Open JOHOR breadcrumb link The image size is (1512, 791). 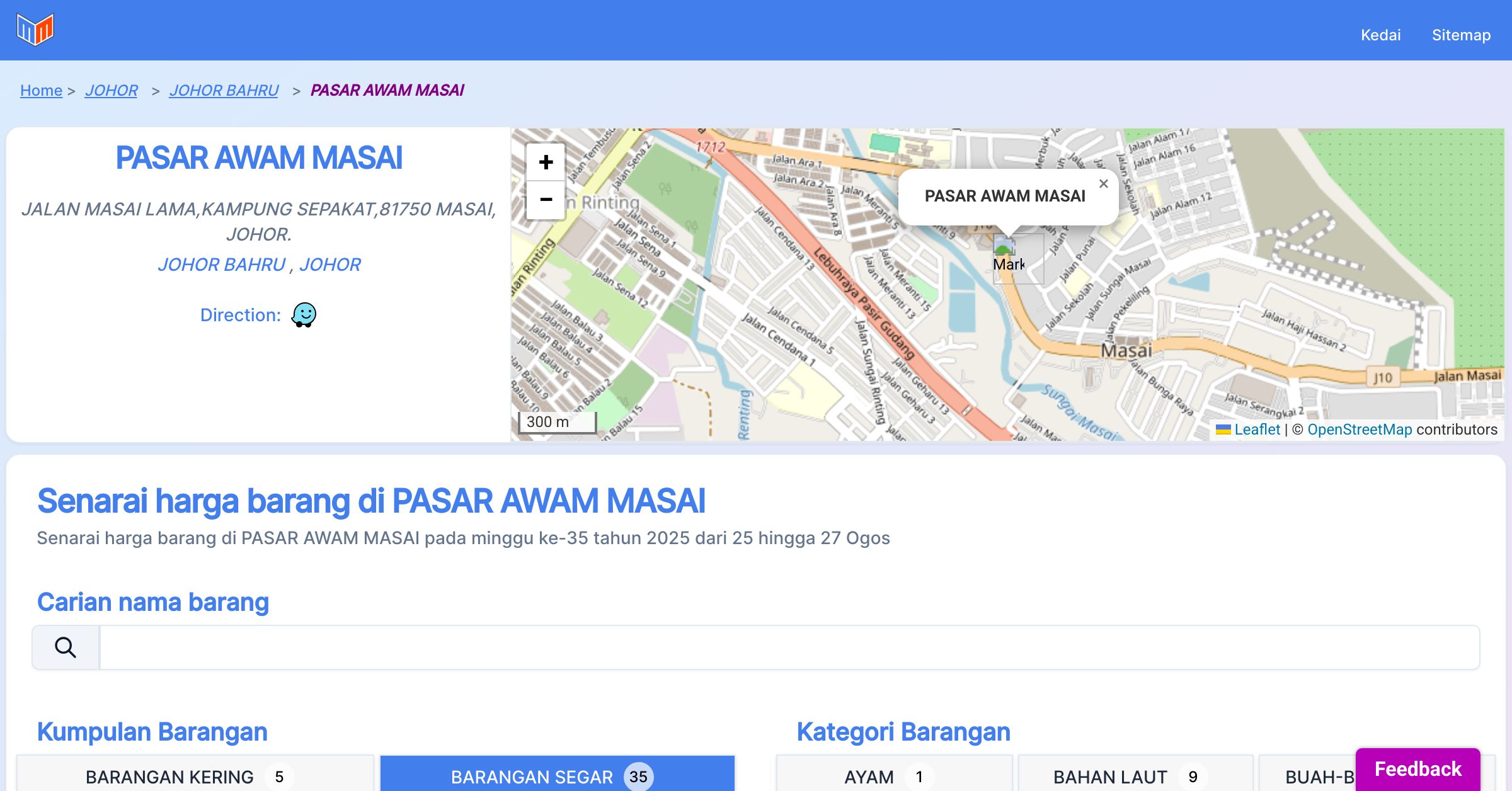(111, 90)
